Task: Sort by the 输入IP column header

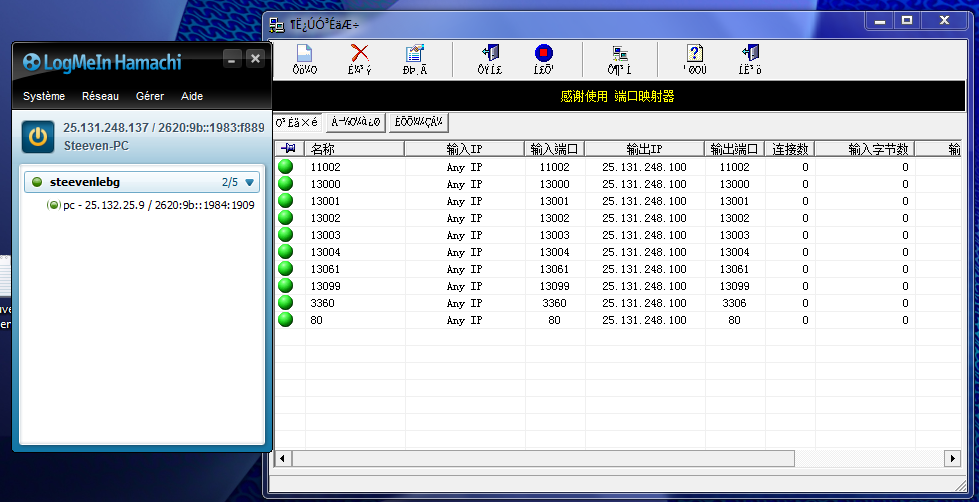Action: (465, 149)
